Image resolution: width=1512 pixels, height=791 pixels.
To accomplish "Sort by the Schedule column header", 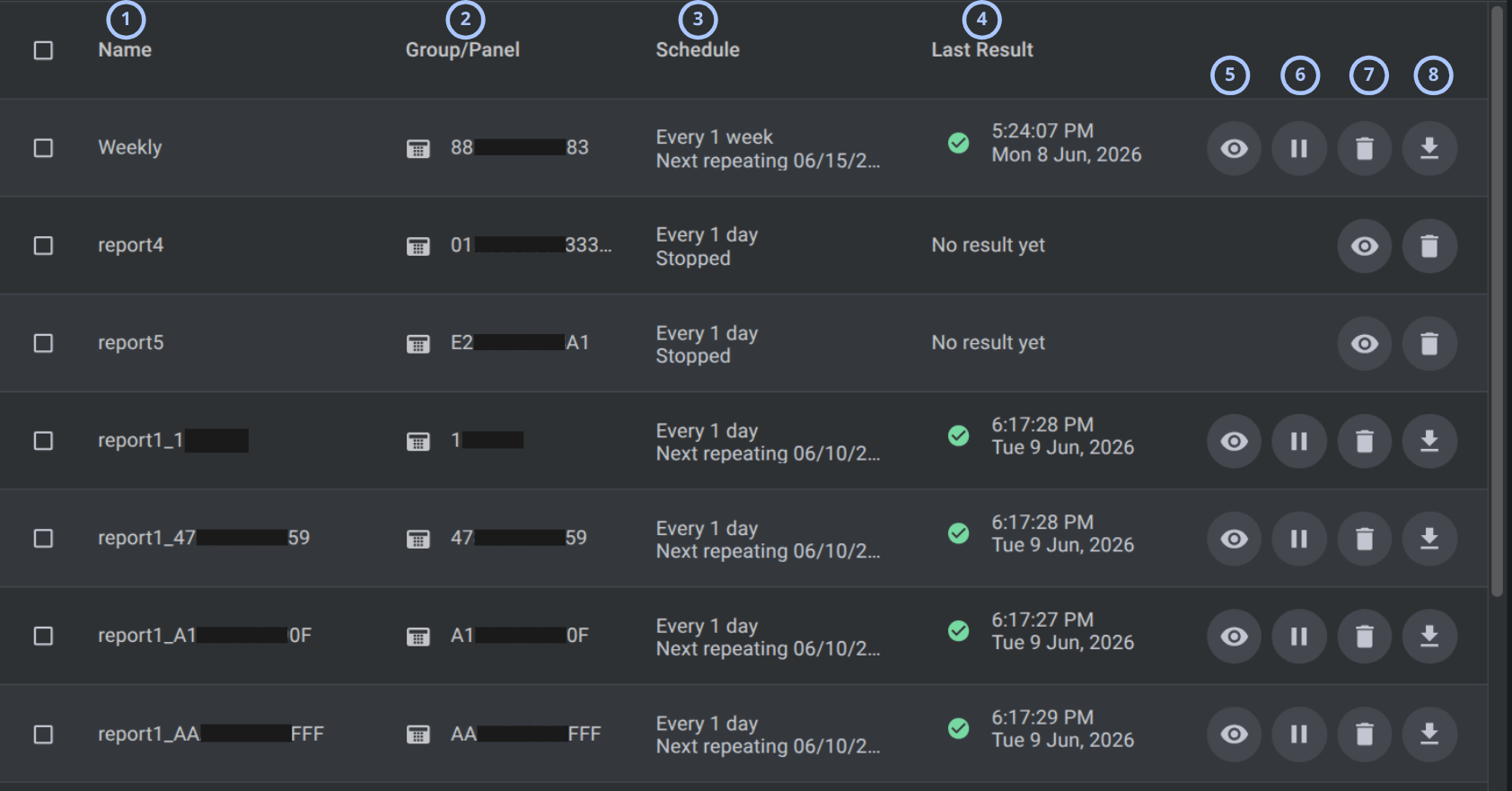I will (x=698, y=50).
